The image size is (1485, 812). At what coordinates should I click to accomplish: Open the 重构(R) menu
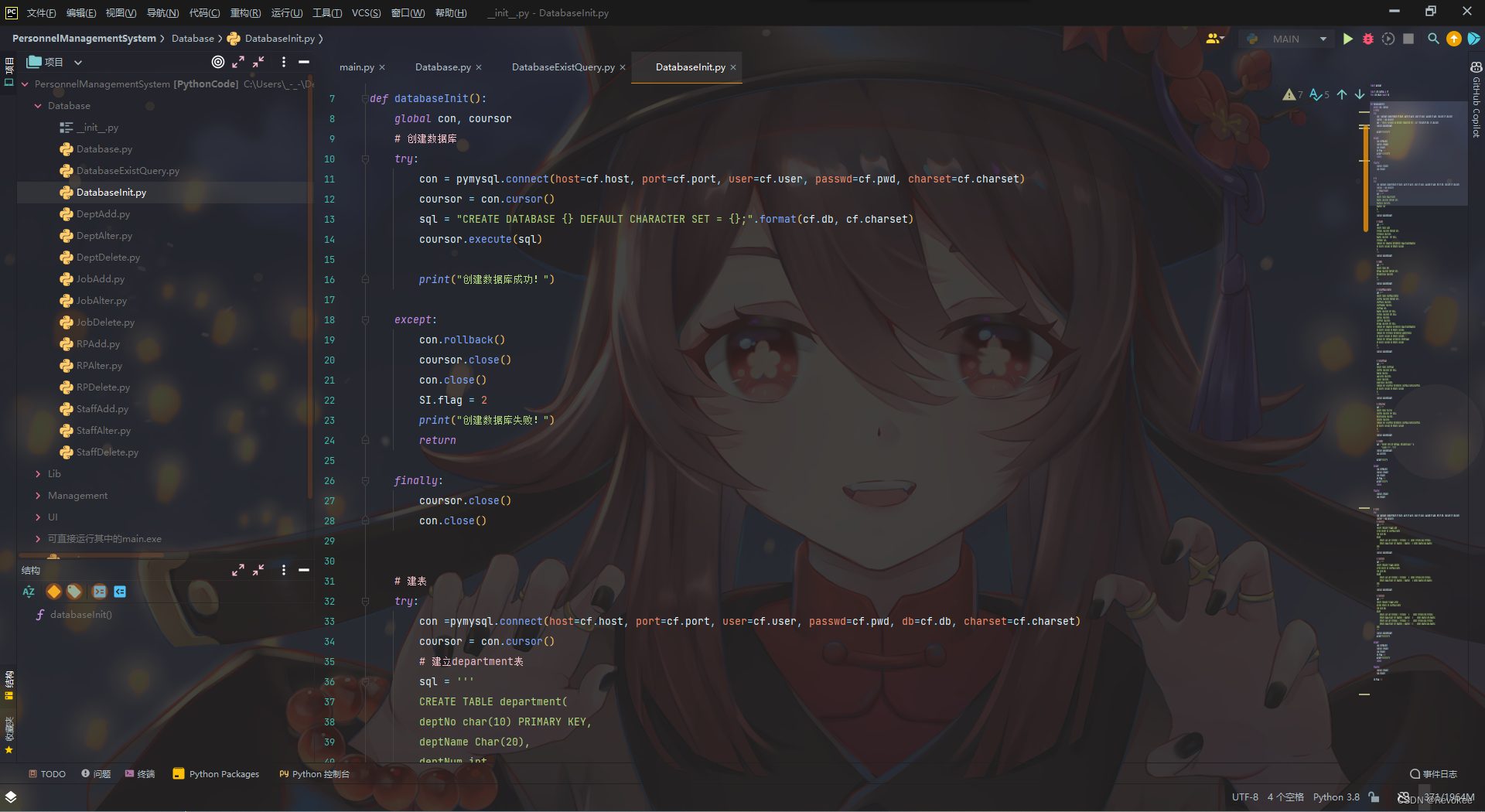coord(245,13)
